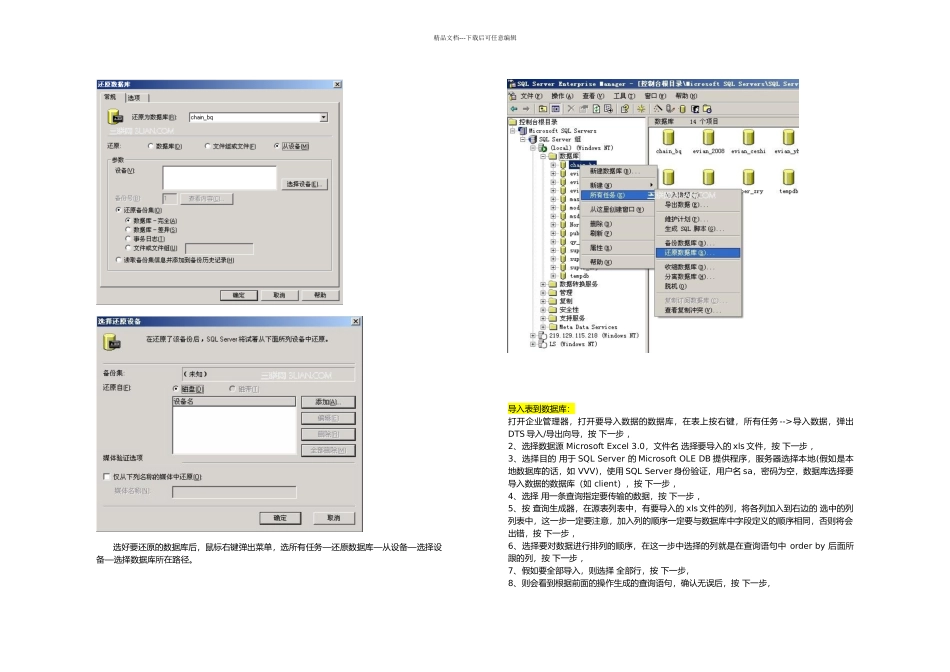Expand the 管理 folder node
This screenshot has width=950, height=672.
543,292
